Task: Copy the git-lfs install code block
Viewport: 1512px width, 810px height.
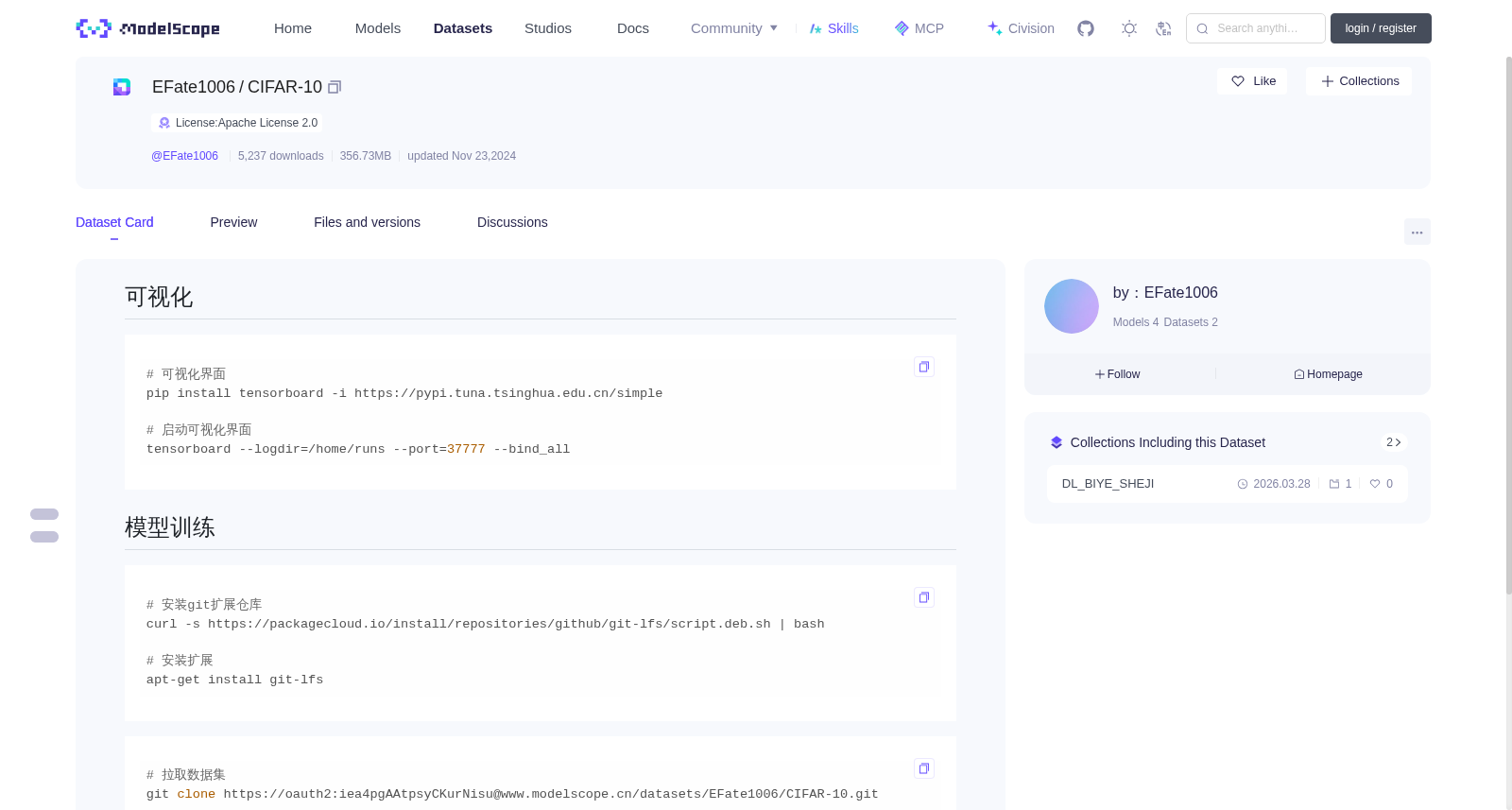Action: pyautogui.click(x=924, y=597)
